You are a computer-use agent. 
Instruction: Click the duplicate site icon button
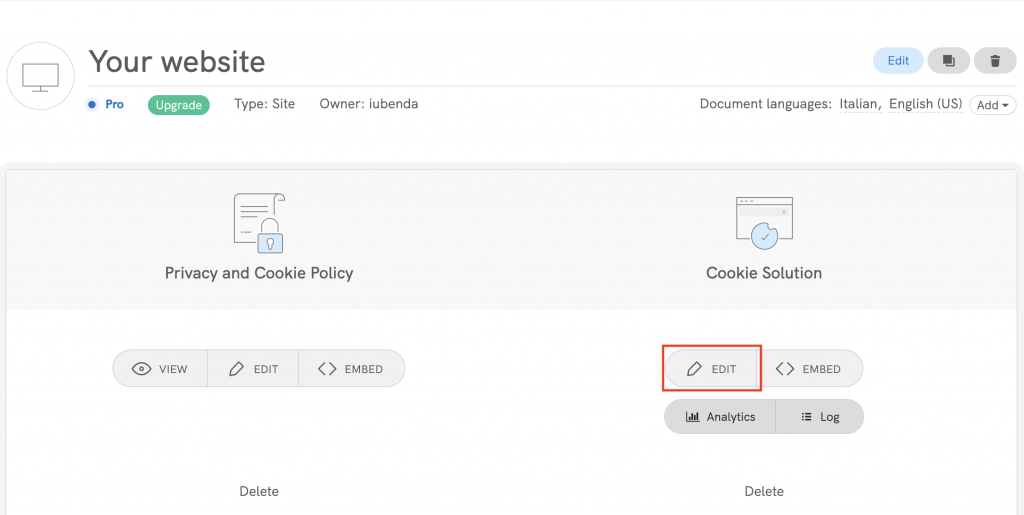click(x=948, y=61)
